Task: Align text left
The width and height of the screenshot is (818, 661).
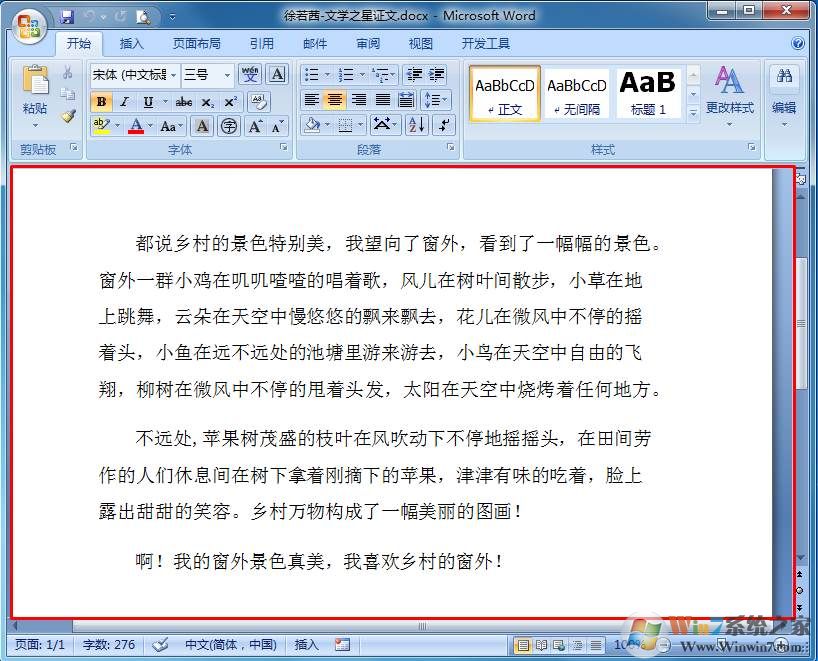Action: 311,100
